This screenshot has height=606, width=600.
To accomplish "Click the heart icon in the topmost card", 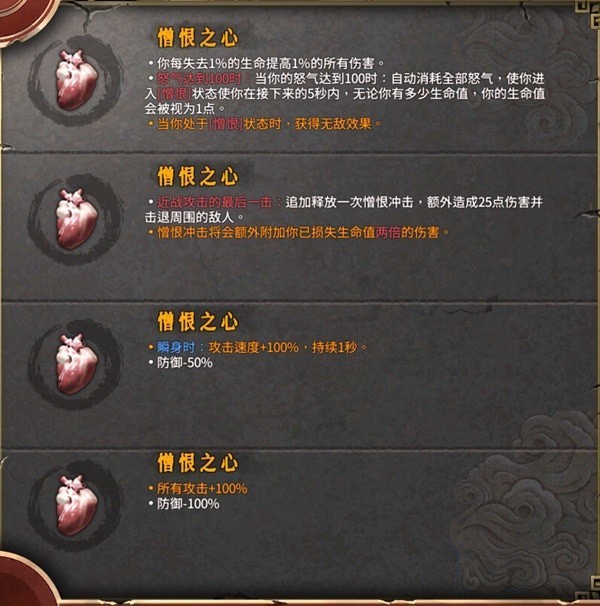I will pyautogui.click(x=76, y=80).
